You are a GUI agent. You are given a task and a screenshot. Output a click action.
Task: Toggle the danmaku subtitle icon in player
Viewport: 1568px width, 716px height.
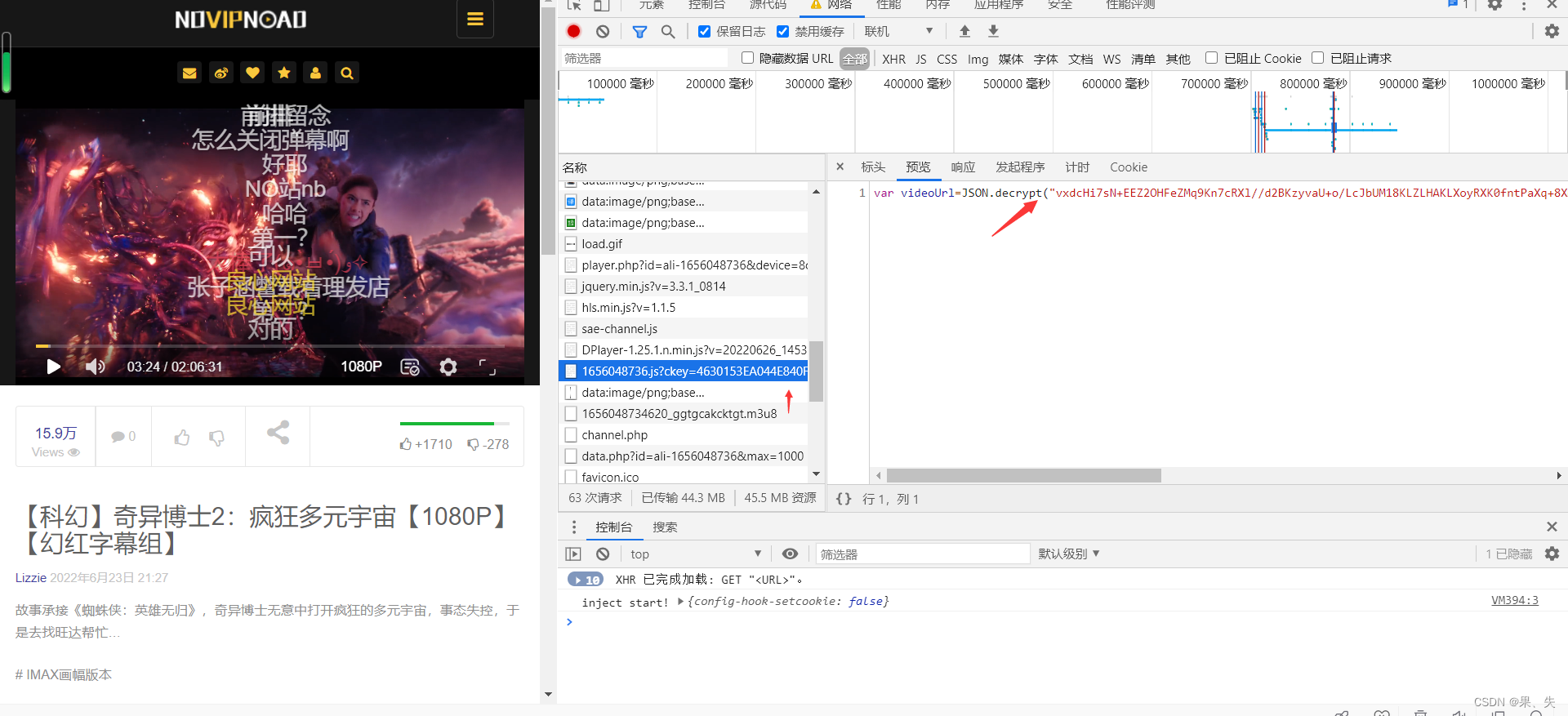pyautogui.click(x=410, y=367)
